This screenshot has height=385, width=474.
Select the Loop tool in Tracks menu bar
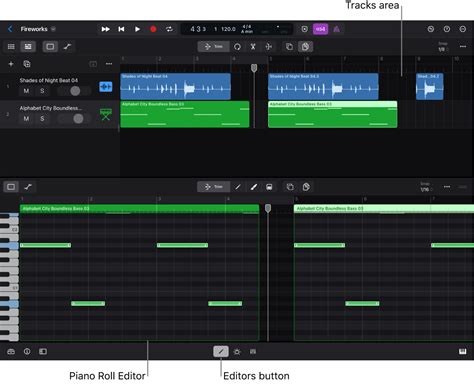[x=237, y=47]
